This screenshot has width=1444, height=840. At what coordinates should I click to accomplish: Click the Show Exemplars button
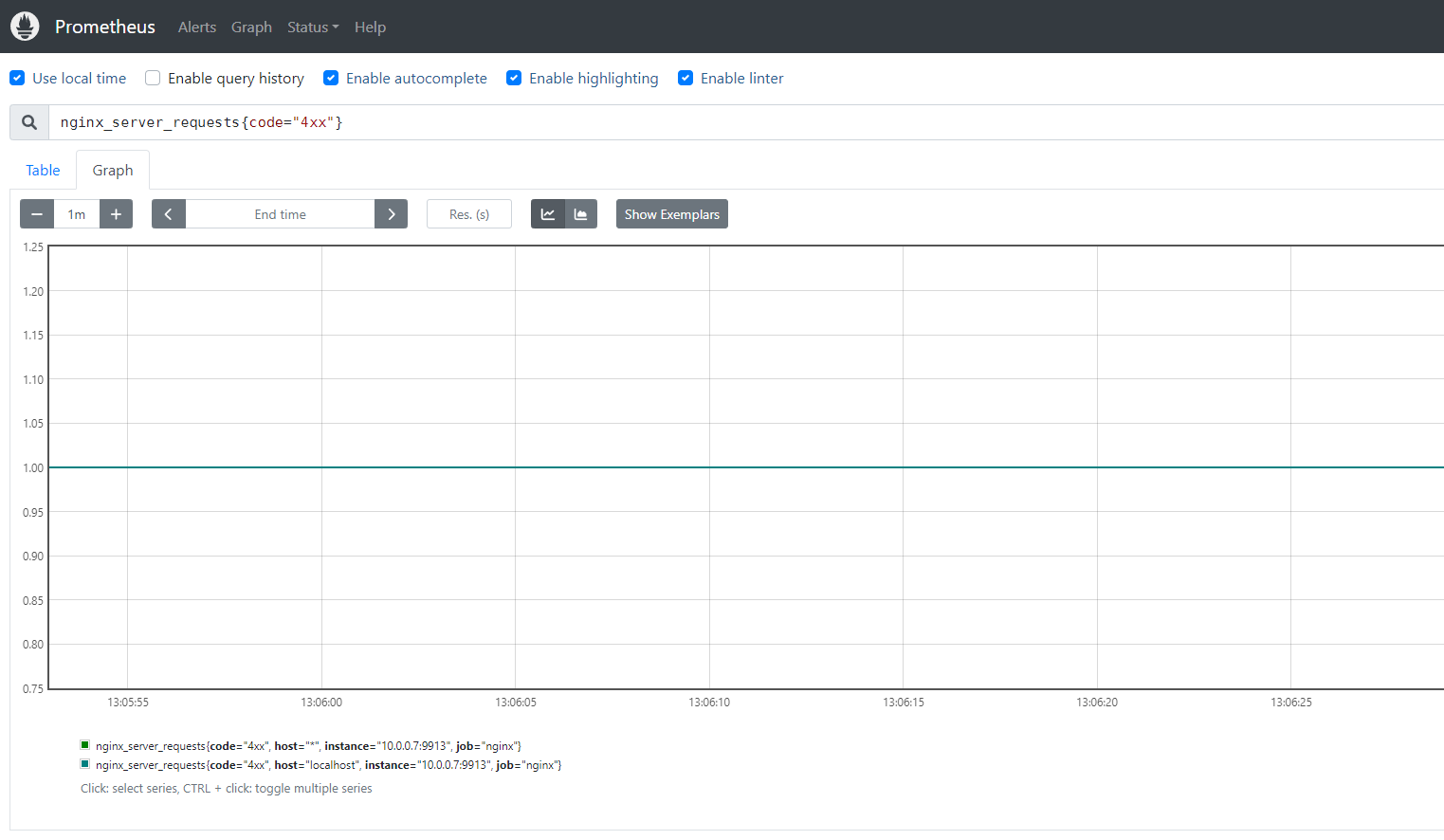(x=672, y=214)
